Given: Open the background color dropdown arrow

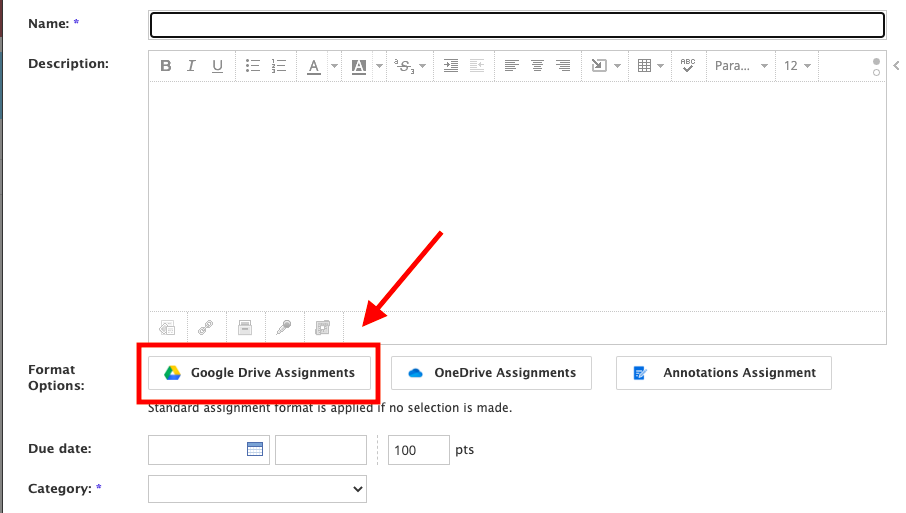Looking at the screenshot, I should coord(379,66).
